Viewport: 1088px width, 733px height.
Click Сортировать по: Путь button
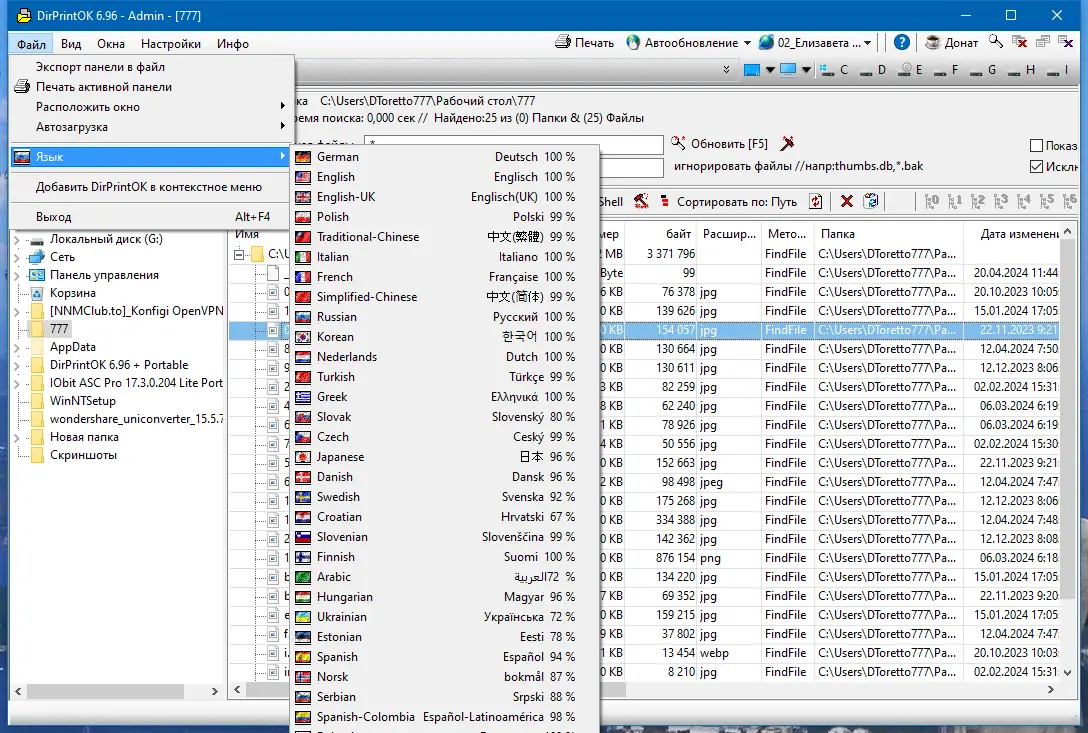[x=728, y=201]
